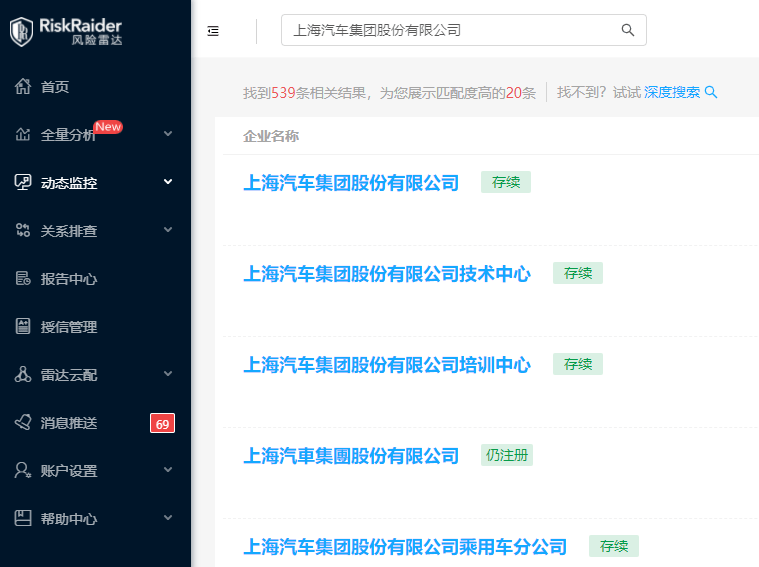
Task: Click the user icon beside 账户设置
Action: coord(23,470)
